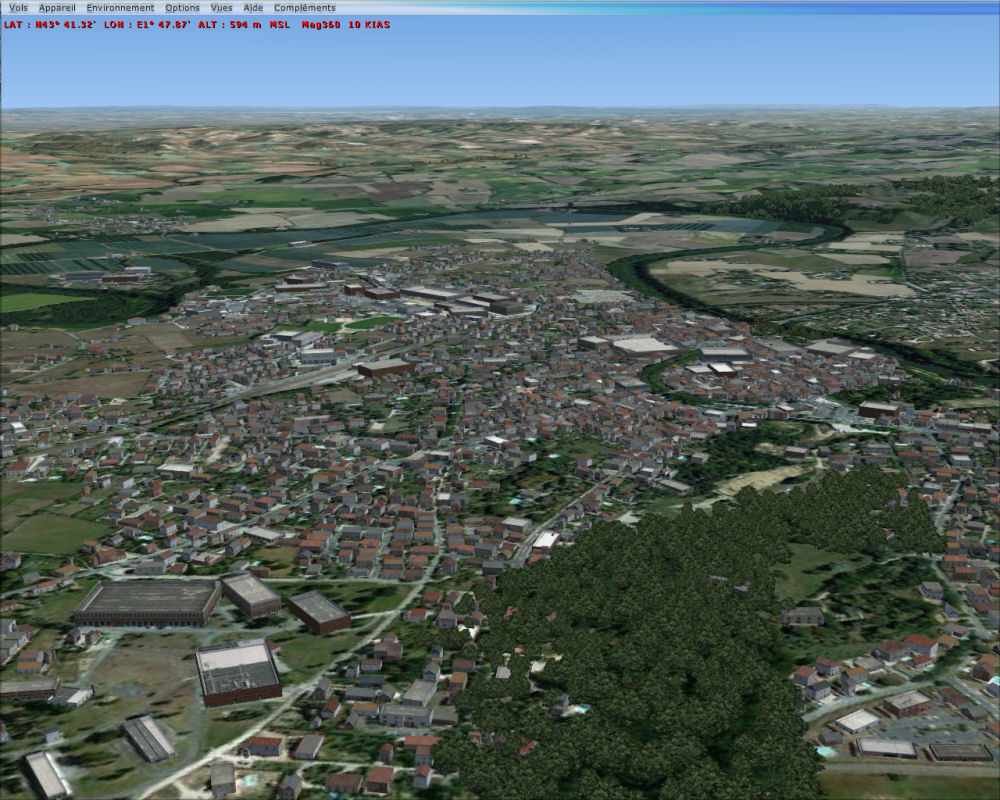Viewport: 1000px width, 800px height.
Task: Open the Environnement menu
Action: tap(120, 8)
